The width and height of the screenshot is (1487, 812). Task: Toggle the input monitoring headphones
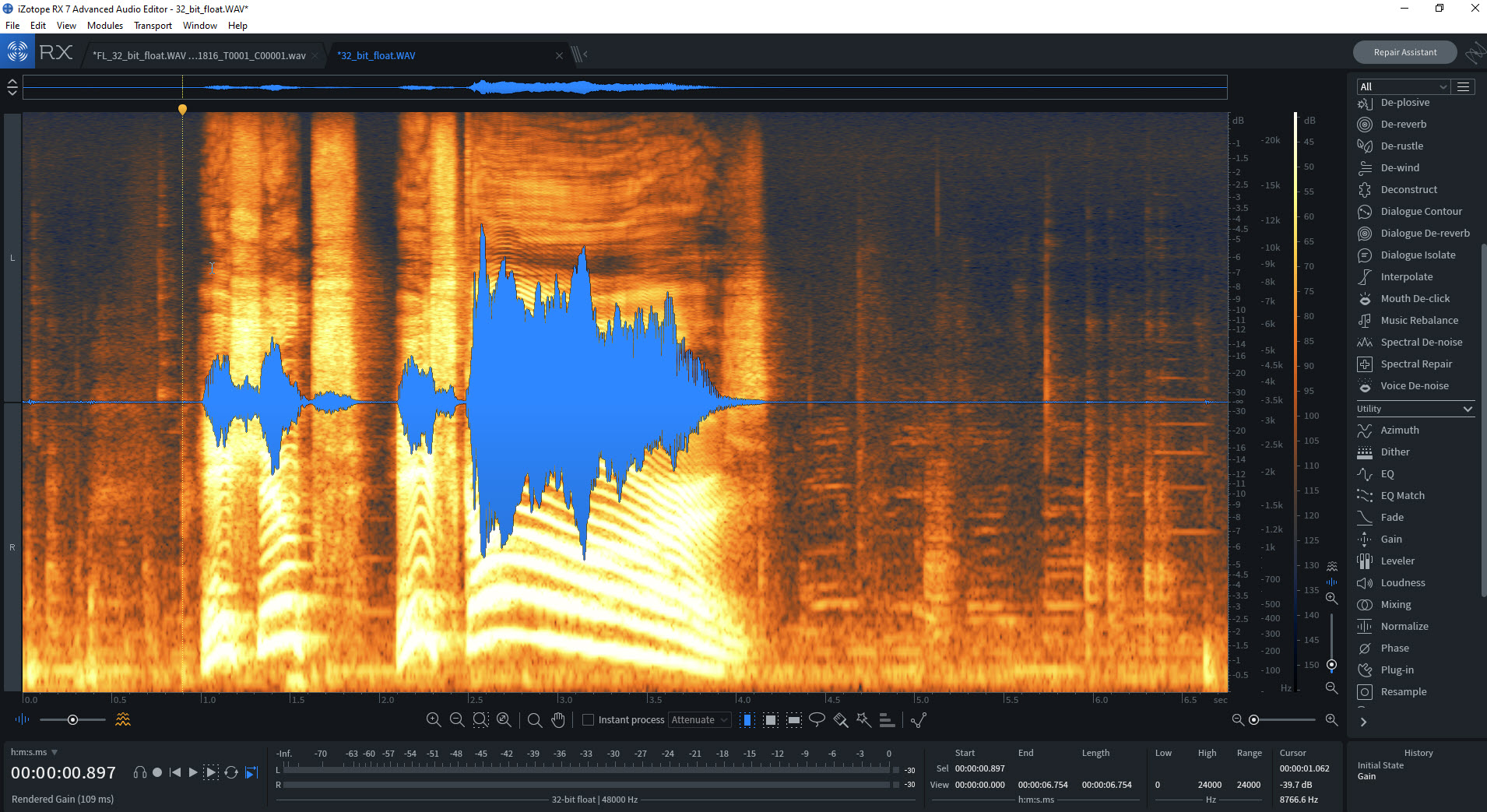(140, 772)
